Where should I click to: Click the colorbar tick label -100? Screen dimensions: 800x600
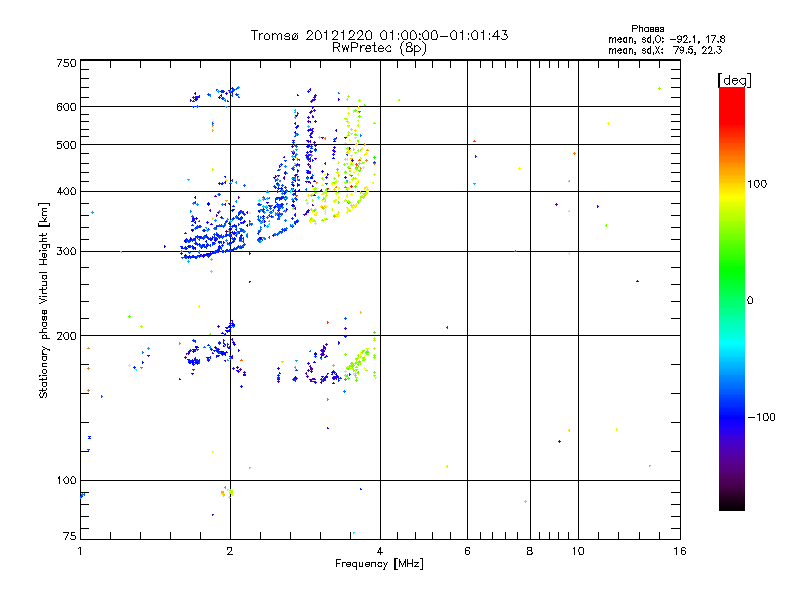click(x=761, y=417)
